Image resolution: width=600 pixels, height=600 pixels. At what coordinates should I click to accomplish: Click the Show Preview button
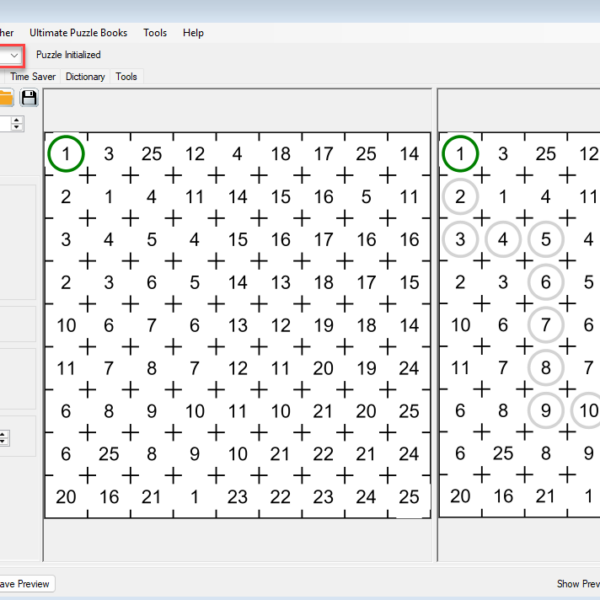point(577,583)
